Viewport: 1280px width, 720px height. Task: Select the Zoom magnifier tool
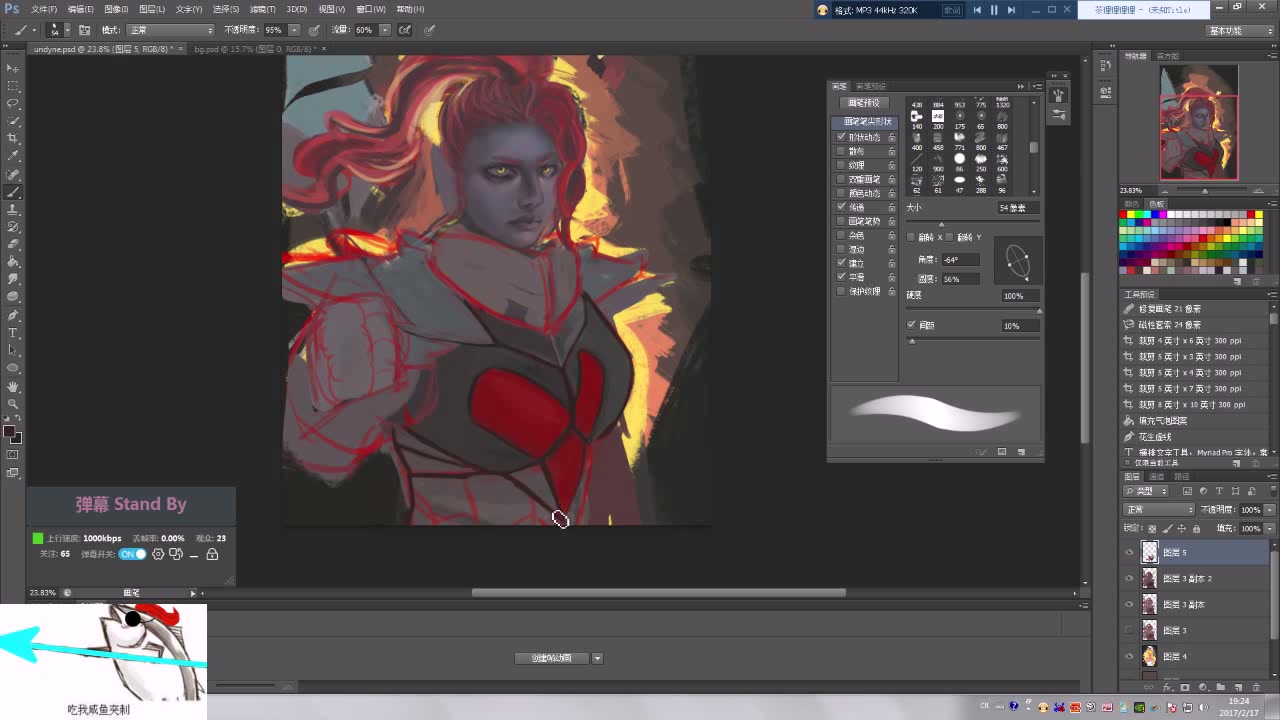(x=13, y=403)
